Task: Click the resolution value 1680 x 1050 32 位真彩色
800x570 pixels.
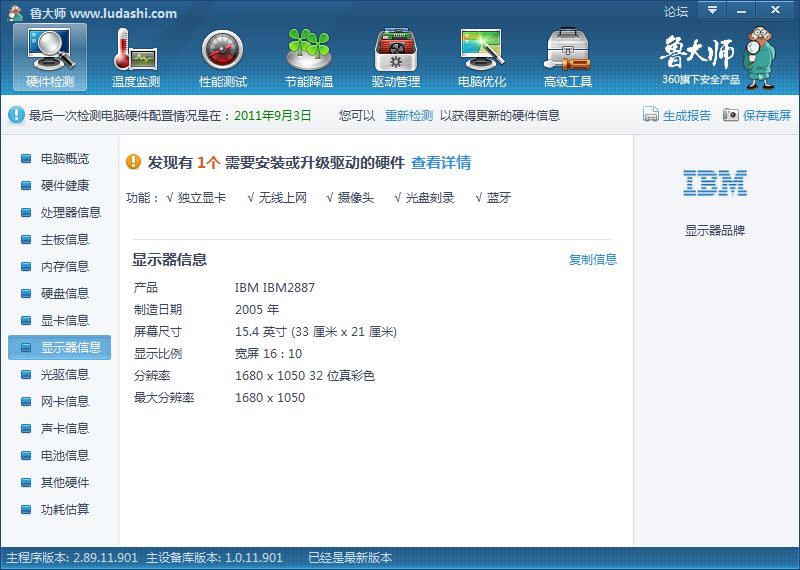Action: point(305,376)
